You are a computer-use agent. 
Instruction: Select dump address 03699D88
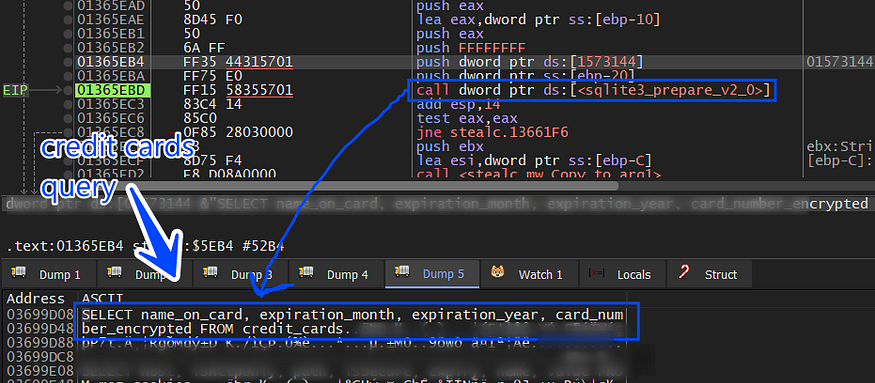[x=40, y=342]
